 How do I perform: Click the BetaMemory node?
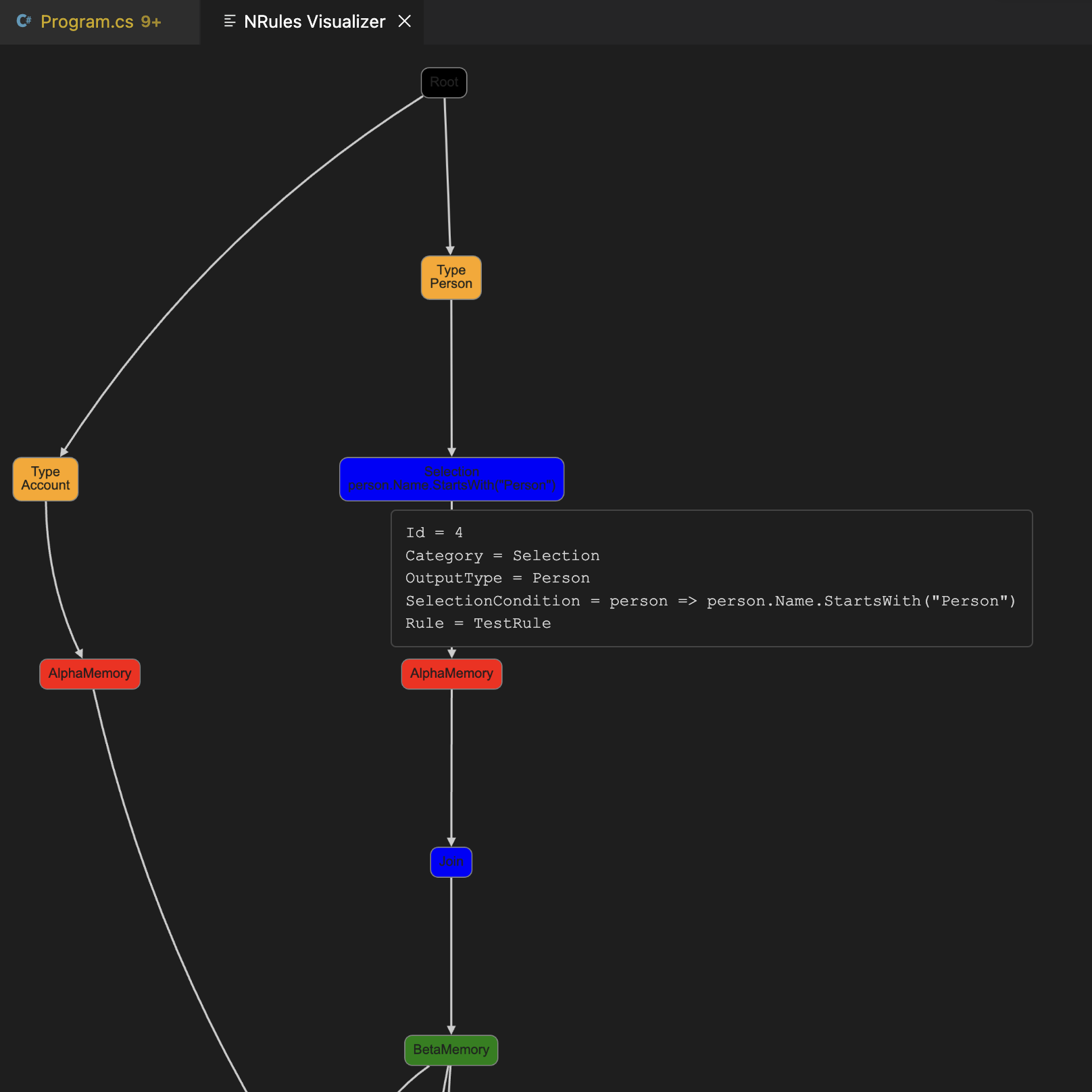(x=451, y=1049)
